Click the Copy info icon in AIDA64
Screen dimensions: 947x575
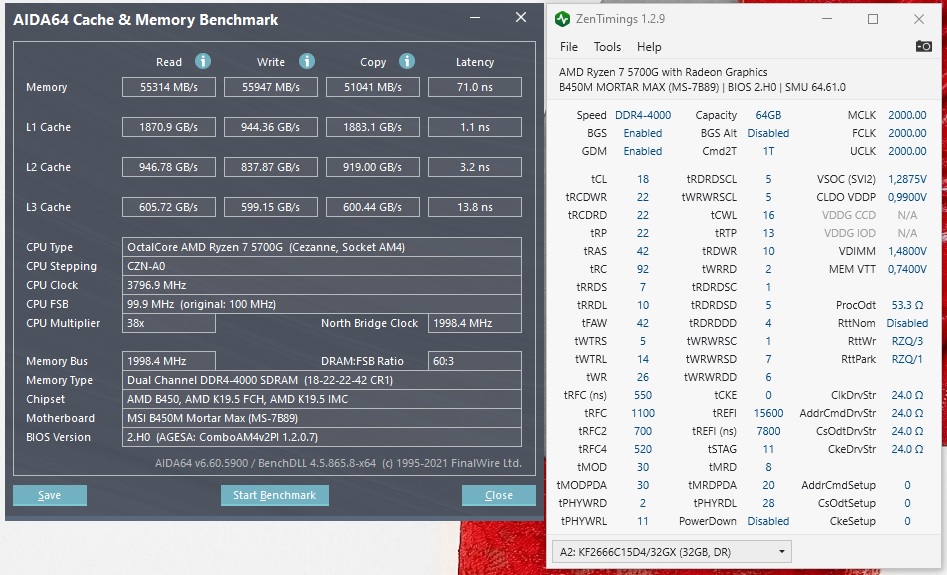[x=407, y=61]
